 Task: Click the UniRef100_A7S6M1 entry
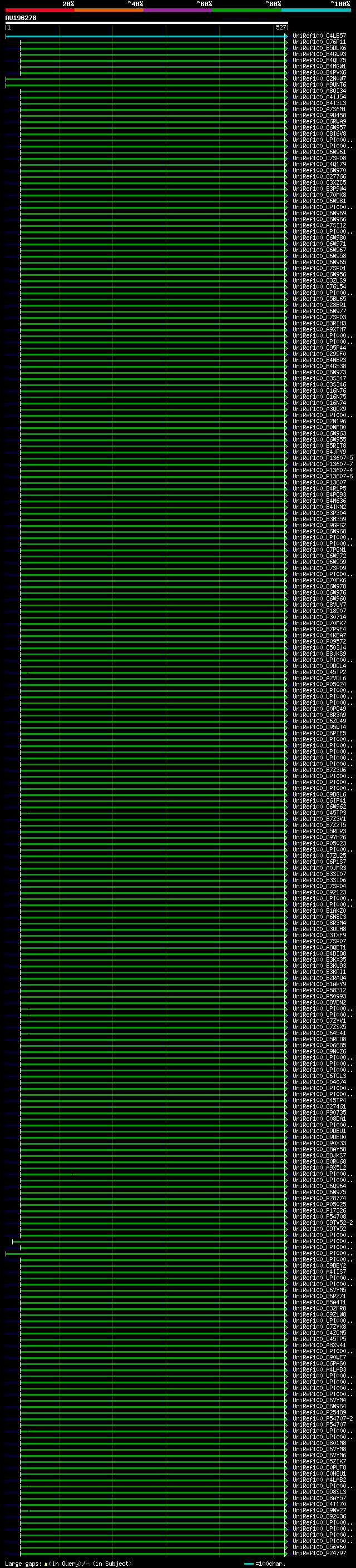coord(319,109)
